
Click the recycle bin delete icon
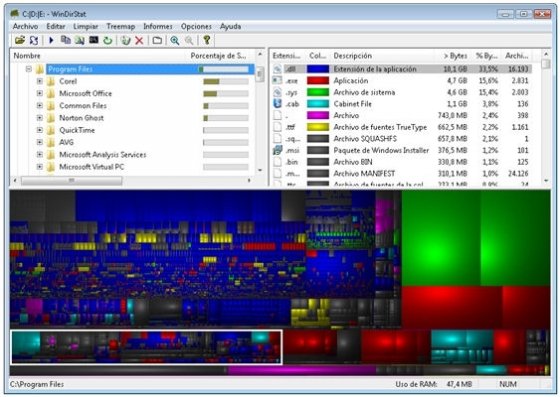pos(125,40)
